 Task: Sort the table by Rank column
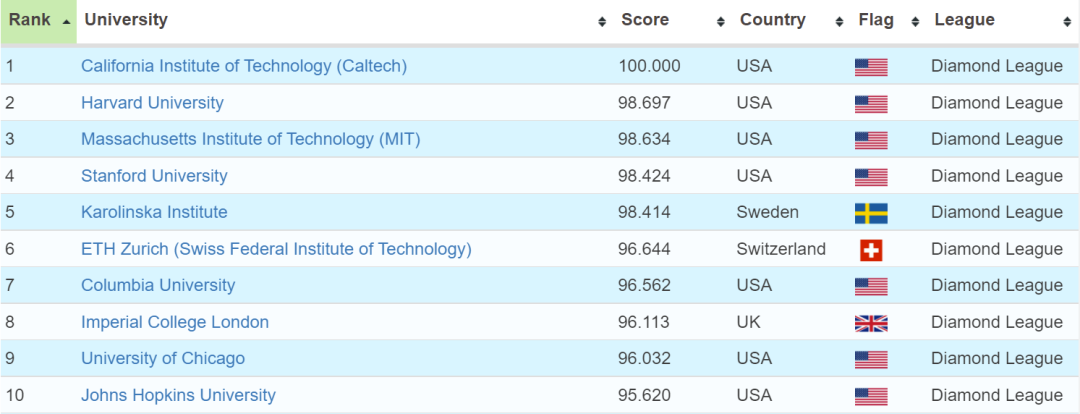tap(38, 20)
